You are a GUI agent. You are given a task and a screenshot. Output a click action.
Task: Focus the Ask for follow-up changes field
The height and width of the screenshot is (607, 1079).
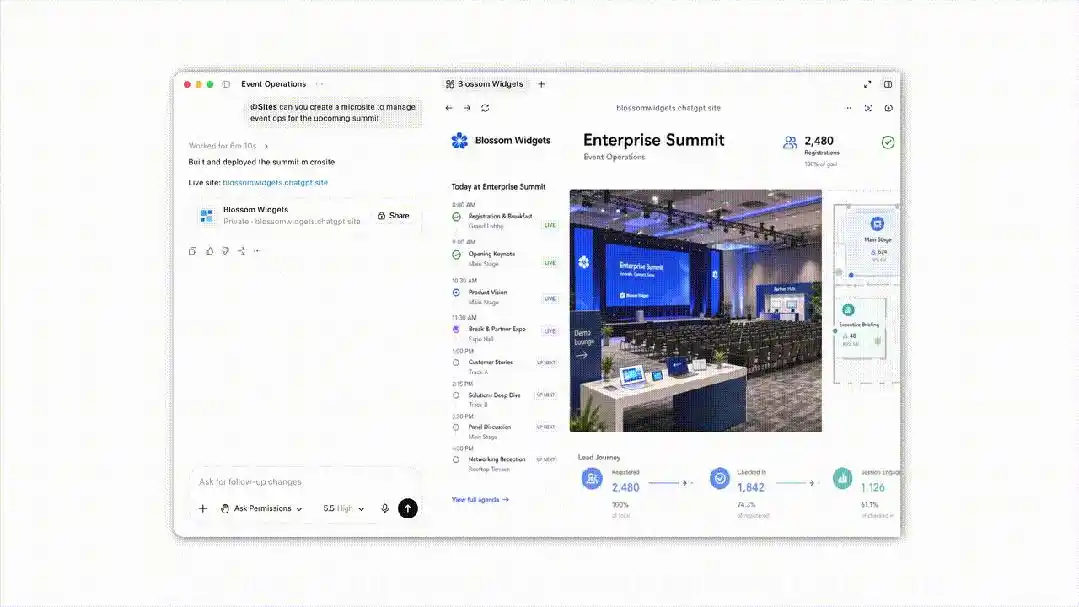click(306, 482)
